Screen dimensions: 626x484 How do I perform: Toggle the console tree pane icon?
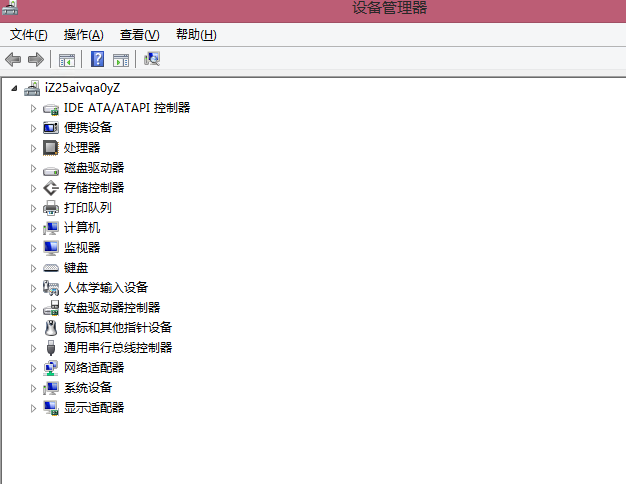67,60
